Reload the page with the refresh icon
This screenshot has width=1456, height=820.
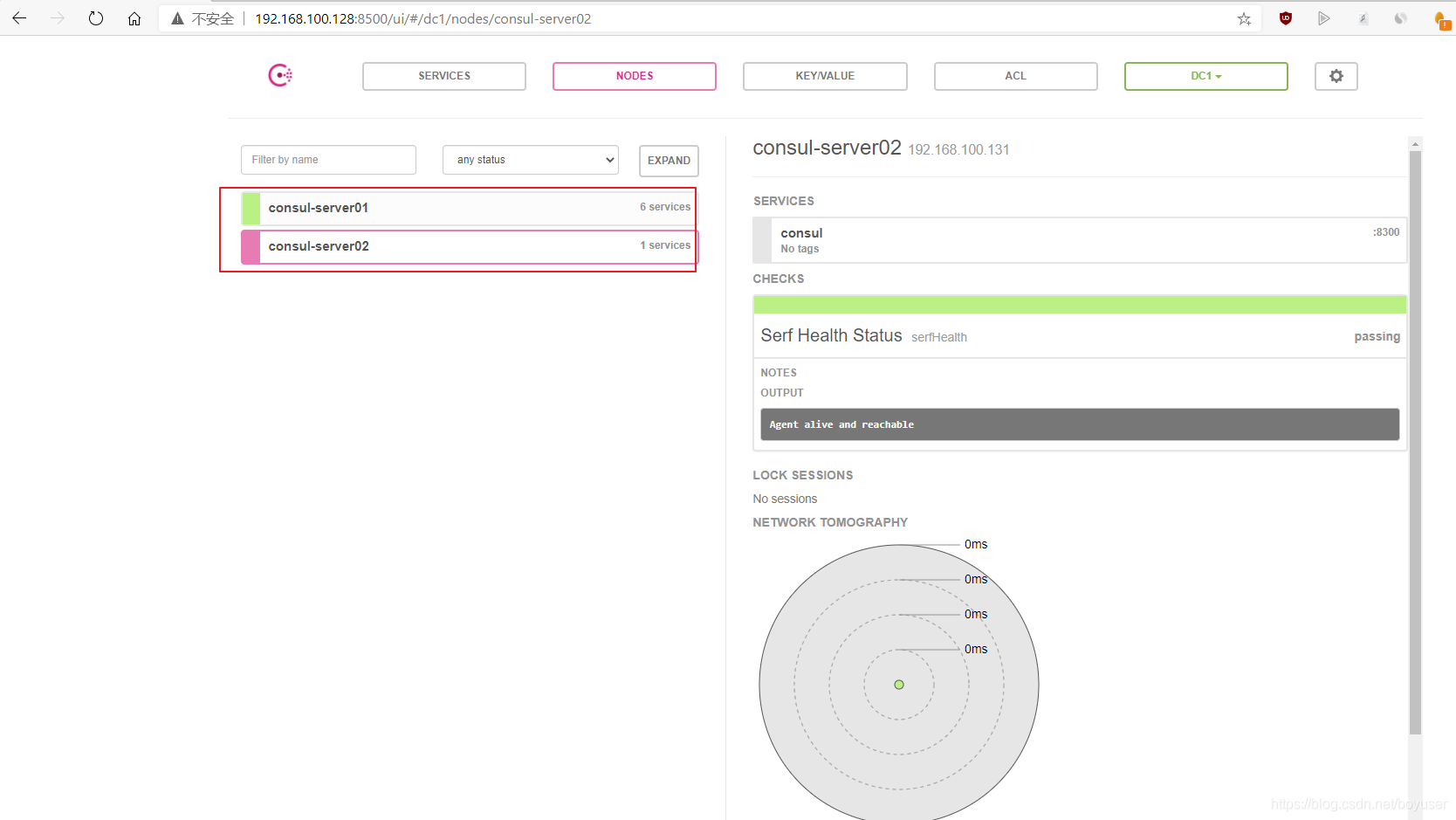96,18
